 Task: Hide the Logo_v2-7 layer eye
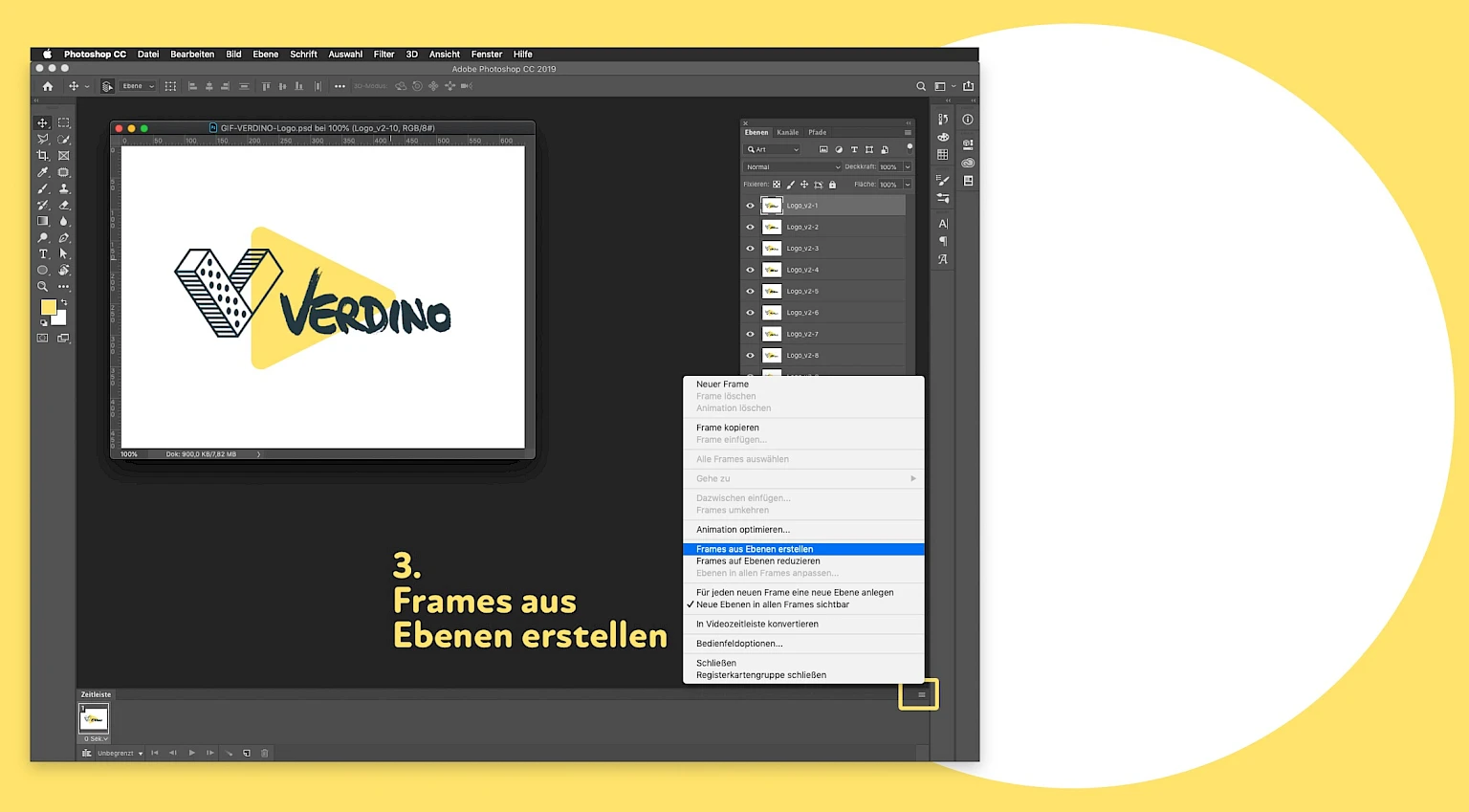(750, 334)
